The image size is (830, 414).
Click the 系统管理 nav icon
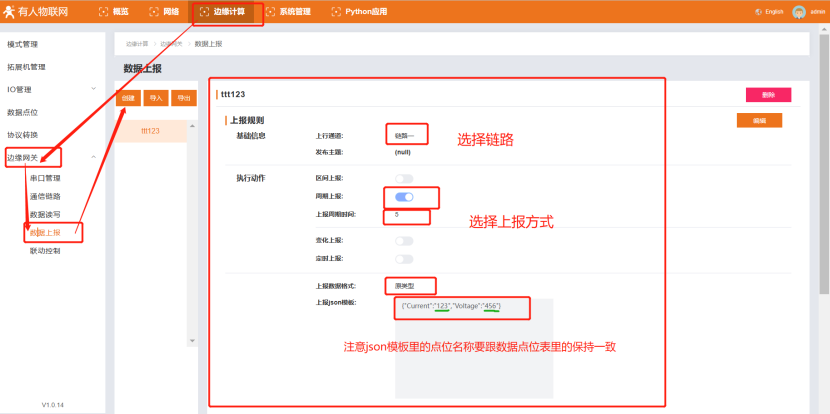pos(270,12)
